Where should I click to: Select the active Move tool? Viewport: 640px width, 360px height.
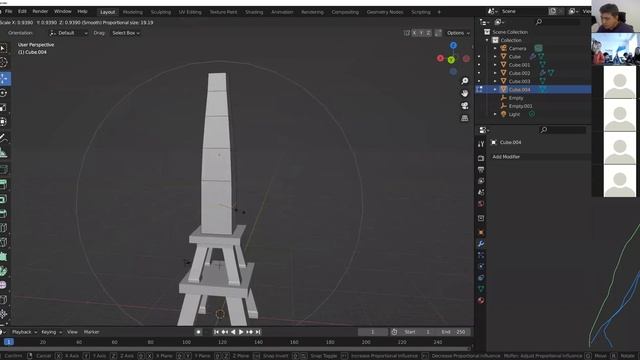[4, 78]
